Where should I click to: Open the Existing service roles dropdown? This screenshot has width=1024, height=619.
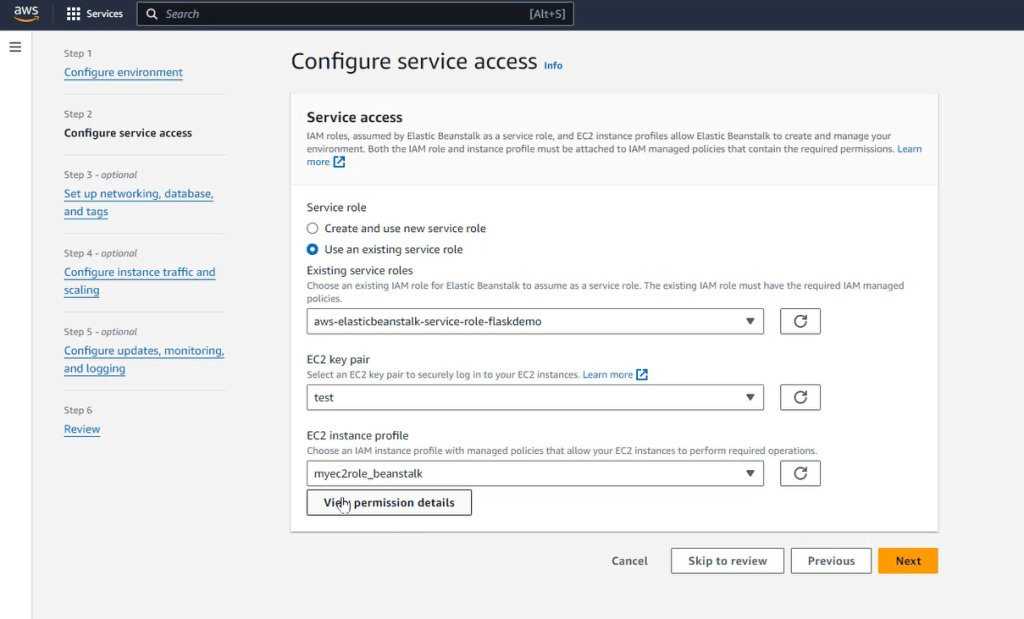click(x=535, y=321)
